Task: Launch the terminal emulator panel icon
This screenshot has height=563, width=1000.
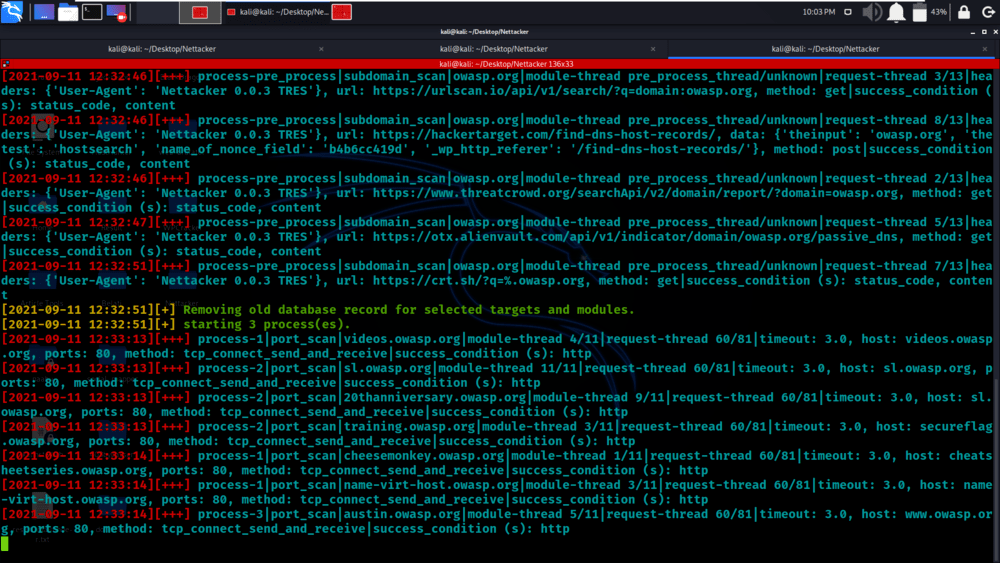Action: 92,11
